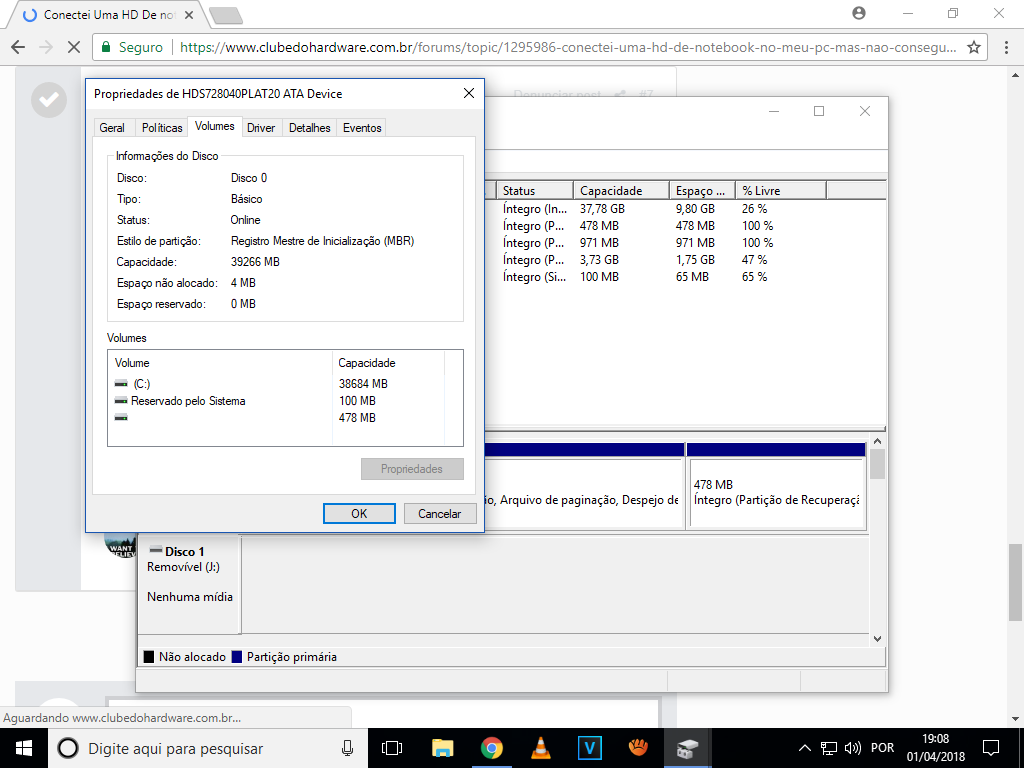
Task: Select the (C:) volume in the list
Action: (x=141, y=384)
